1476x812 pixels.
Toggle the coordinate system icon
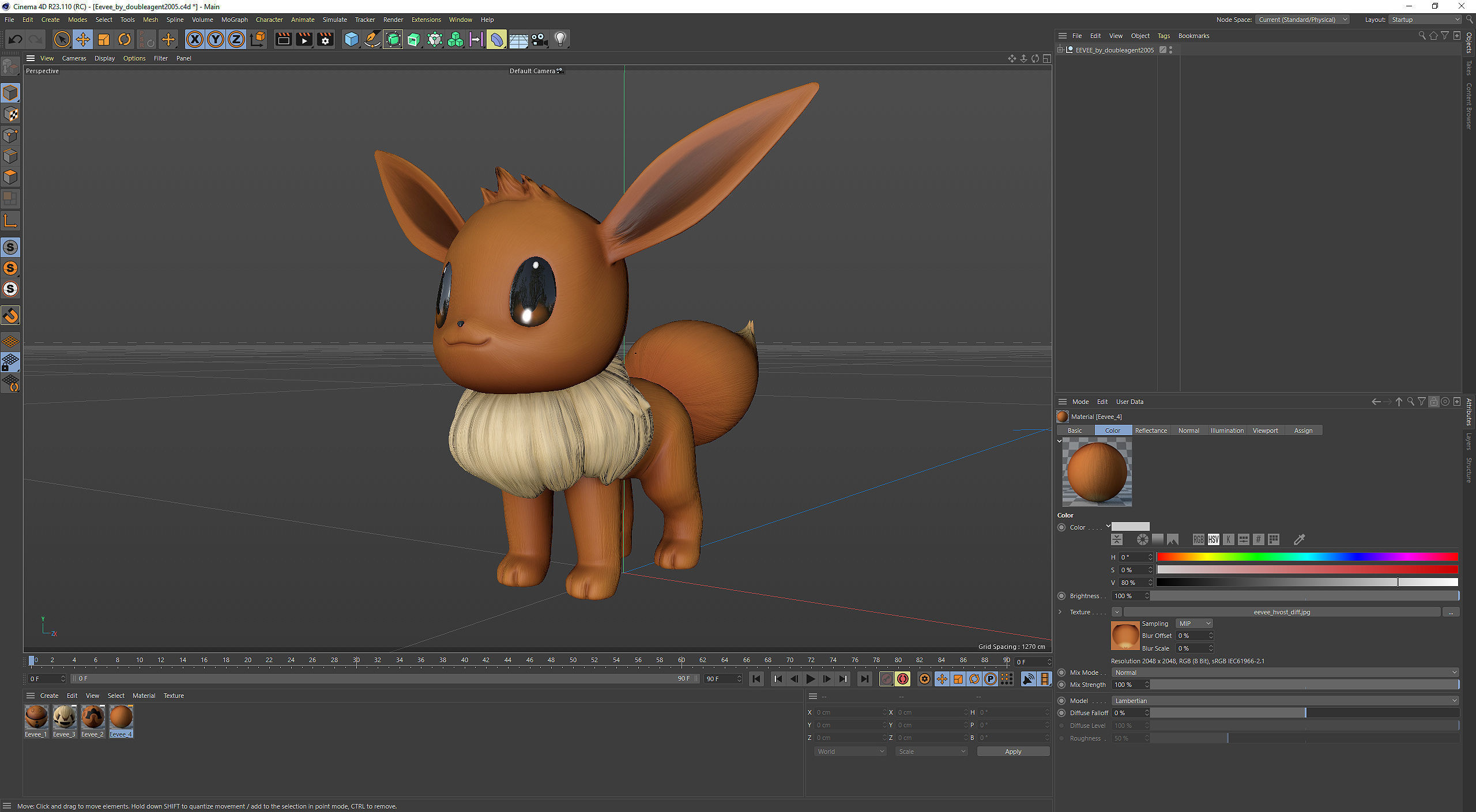[x=258, y=39]
